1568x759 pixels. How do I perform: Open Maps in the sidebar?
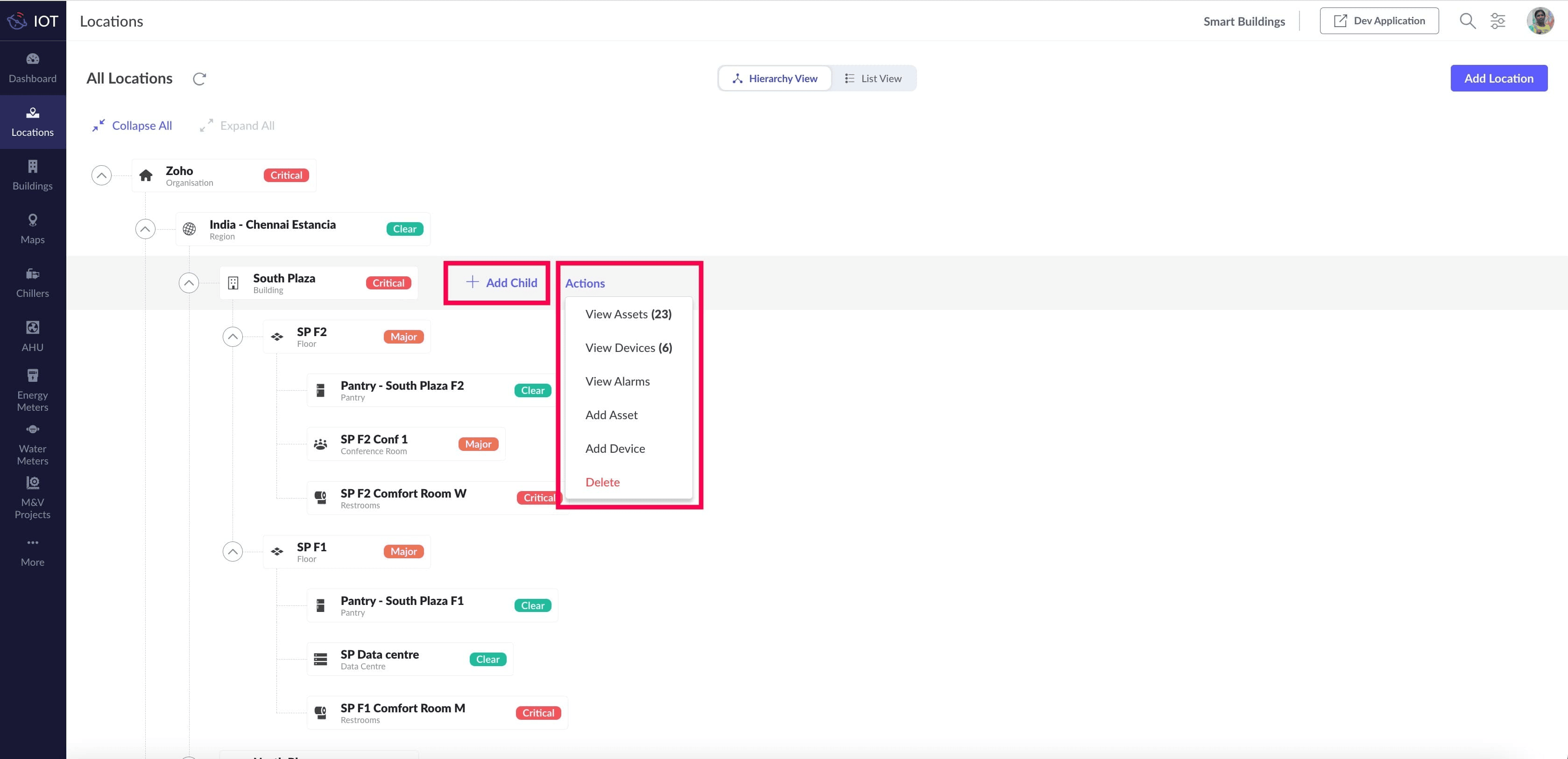click(32, 229)
